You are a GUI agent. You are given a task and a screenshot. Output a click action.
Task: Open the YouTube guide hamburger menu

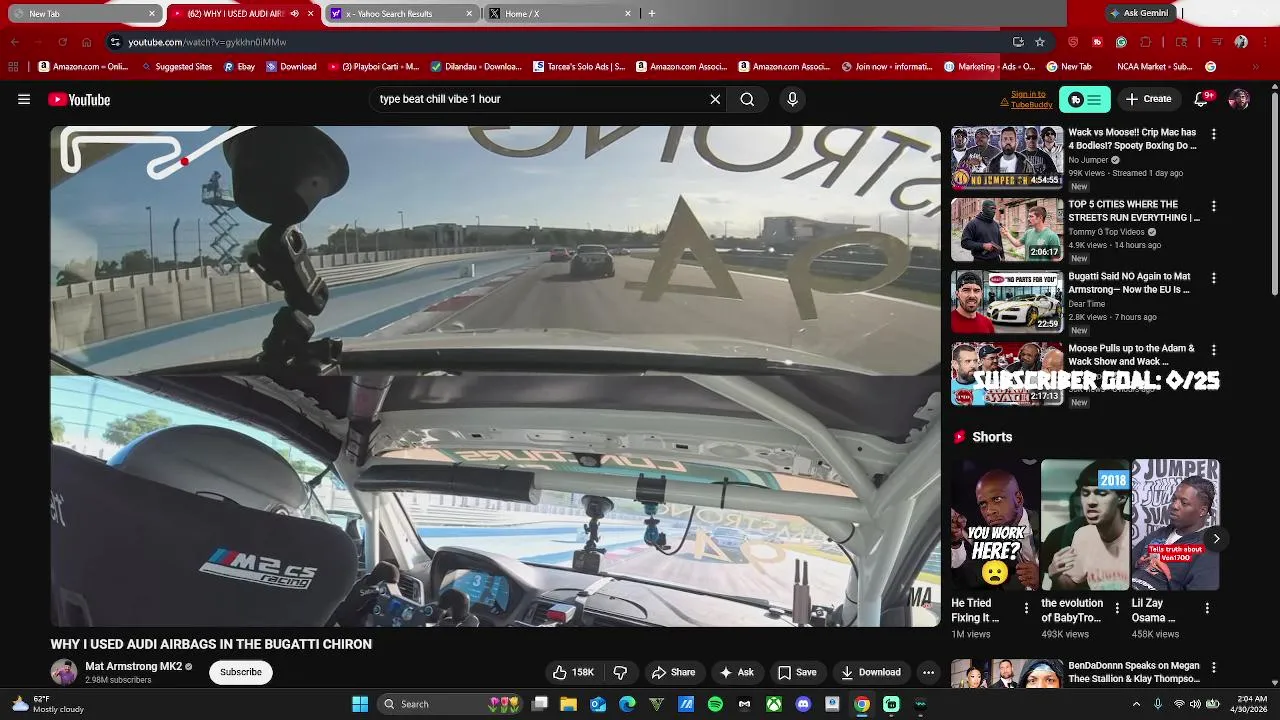pos(24,99)
